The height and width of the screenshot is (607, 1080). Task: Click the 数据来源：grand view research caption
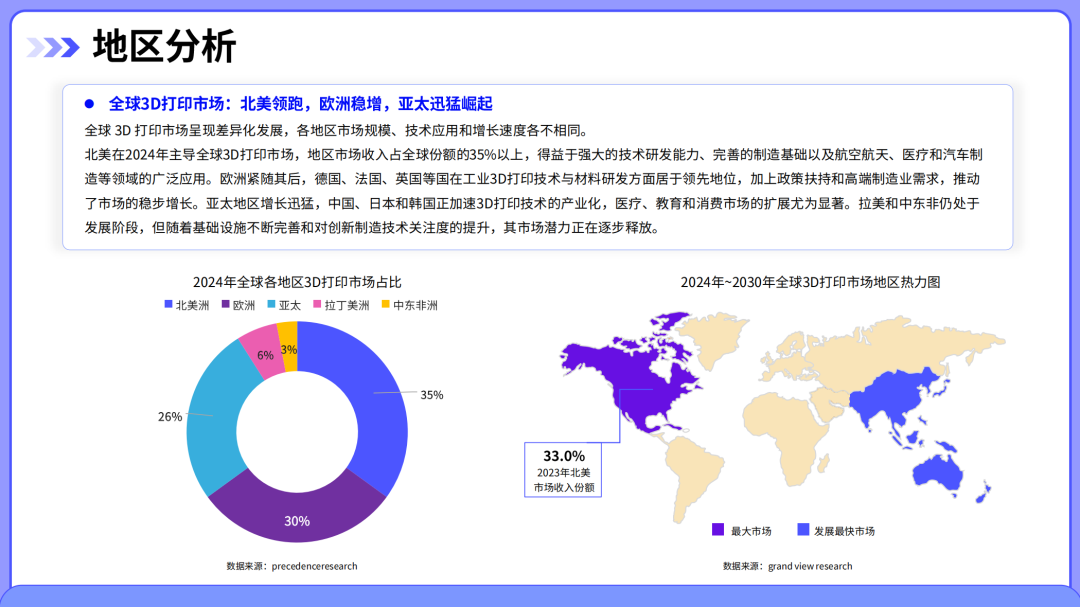click(x=787, y=566)
